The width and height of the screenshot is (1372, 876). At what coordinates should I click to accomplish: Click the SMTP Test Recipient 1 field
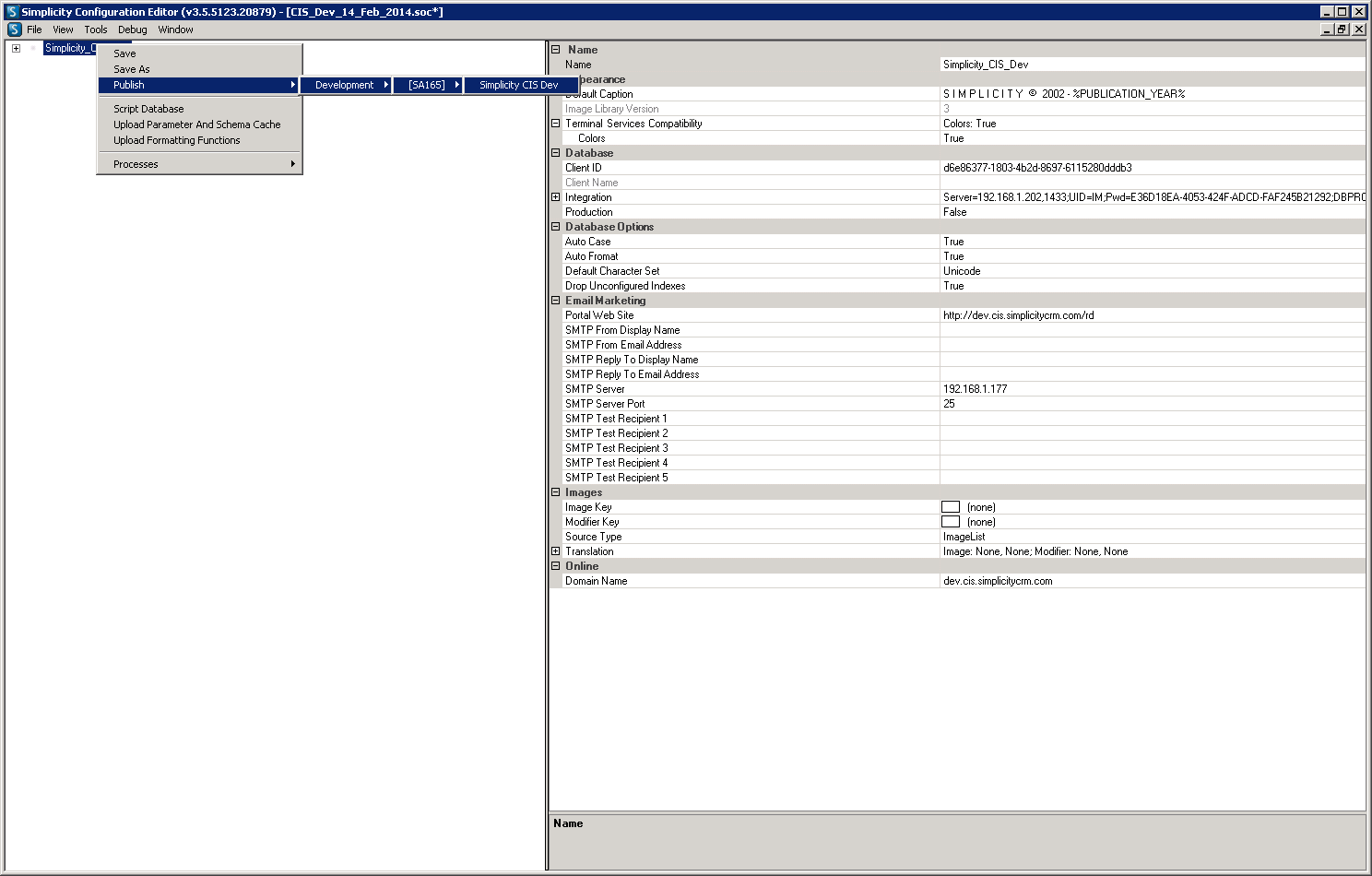tap(1153, 419)
